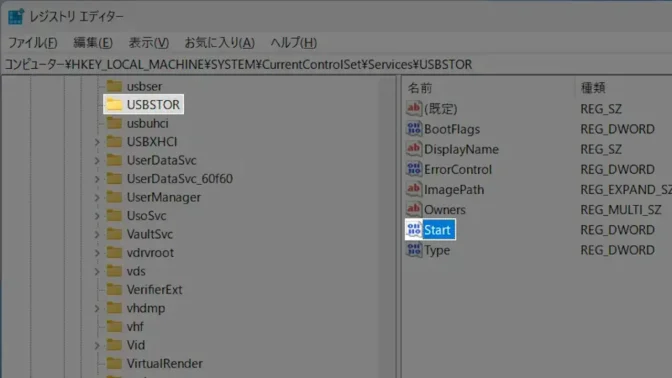Select the VerifierExt key label
This screenshot has height=378, width=672.
click(x=154, y=290)
